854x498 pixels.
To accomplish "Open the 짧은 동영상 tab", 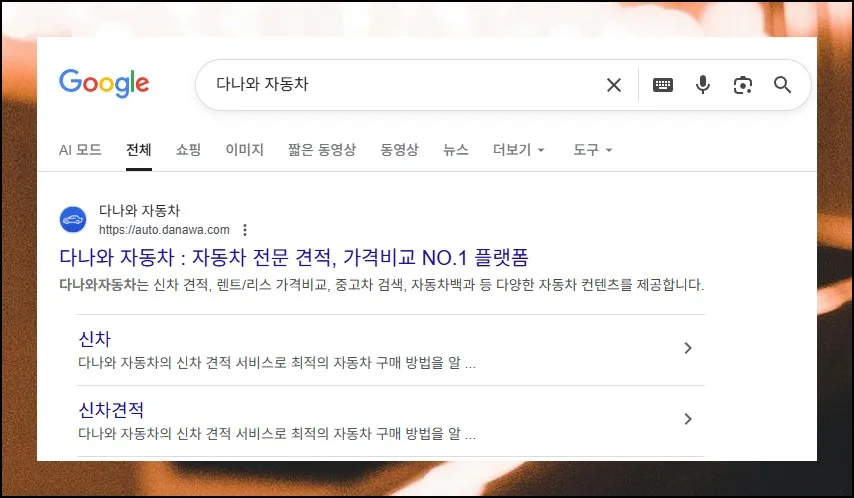I will coord(322,150).
